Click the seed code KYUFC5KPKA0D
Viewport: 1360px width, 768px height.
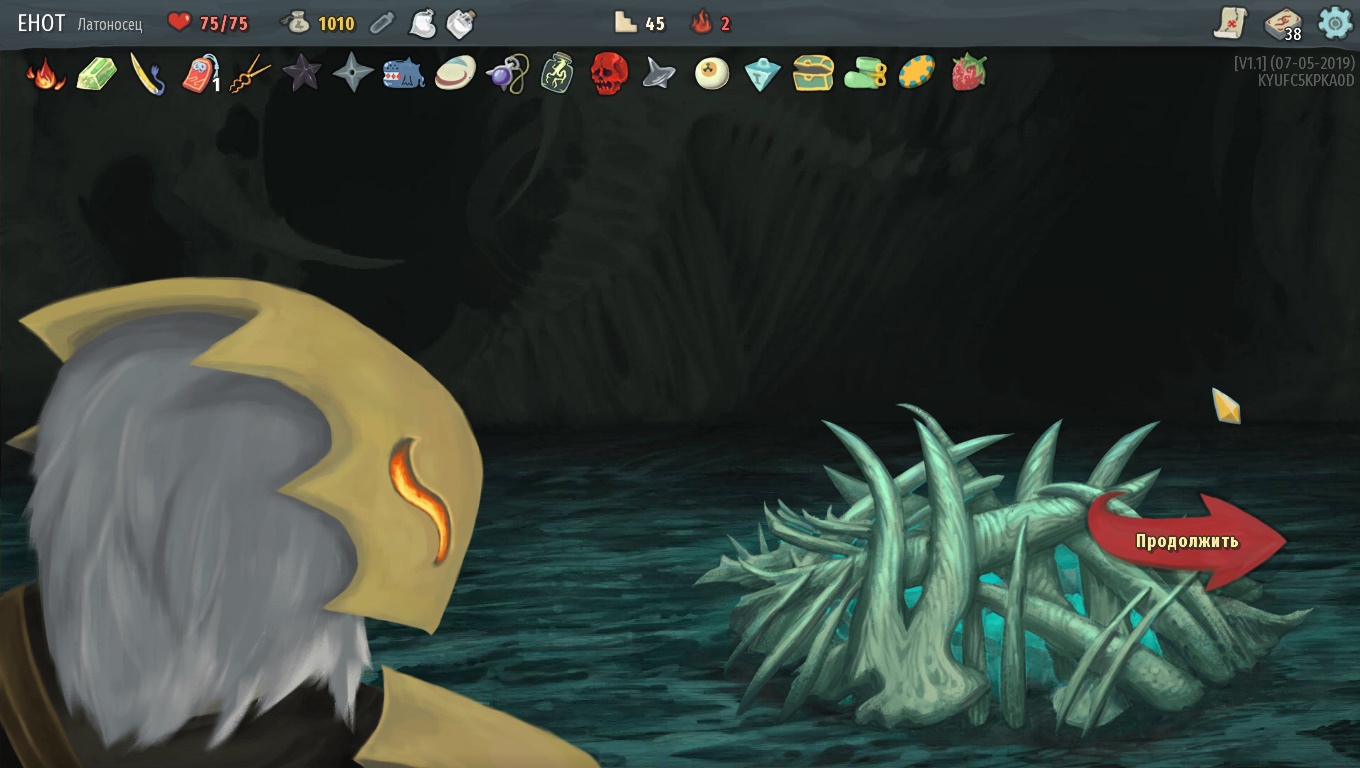(1306, 81)
